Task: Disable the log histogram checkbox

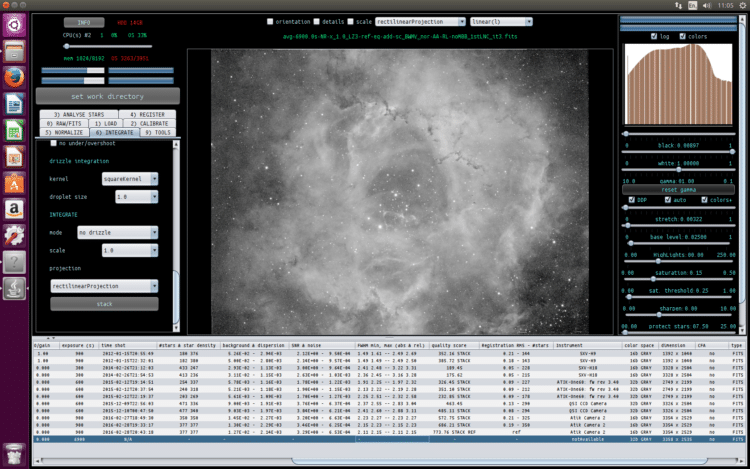Action: click(x=654, y=36)
